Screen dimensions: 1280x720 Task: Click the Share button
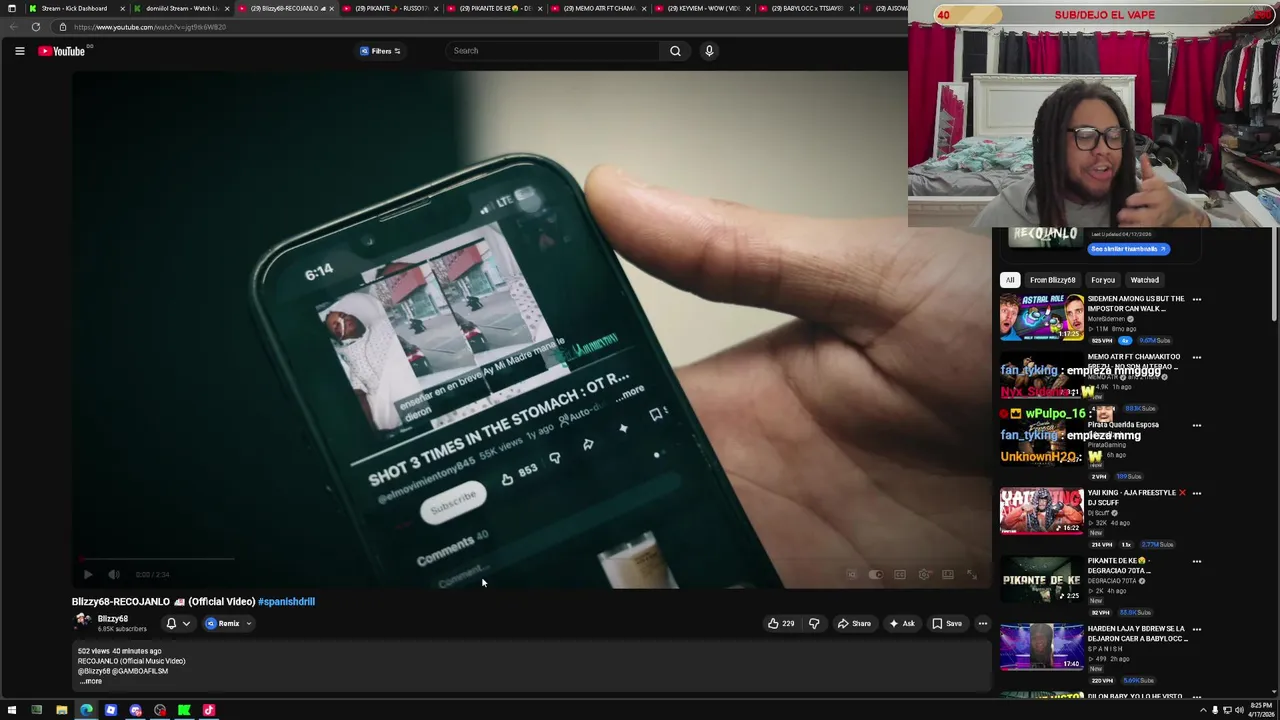click(x=854, y=623)
